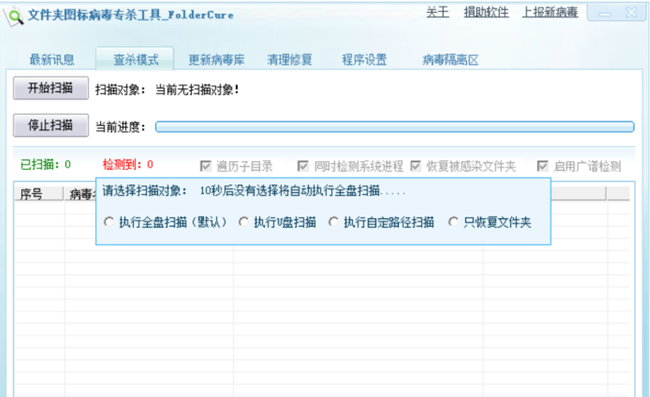Select 只恢复文件夹 radio option
Viewport: 650px width, 397px height.
tap(454, 222)
